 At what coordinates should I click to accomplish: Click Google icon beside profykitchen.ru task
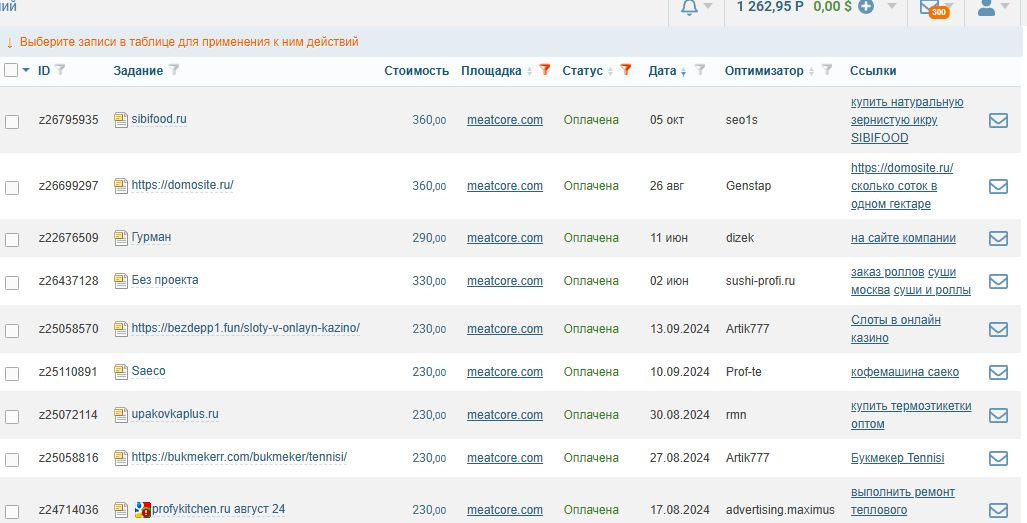coord(142,510)
